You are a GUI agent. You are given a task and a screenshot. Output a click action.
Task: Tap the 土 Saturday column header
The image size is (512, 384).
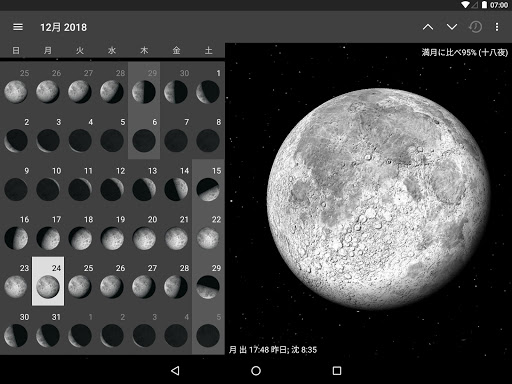tap(208, 50)
